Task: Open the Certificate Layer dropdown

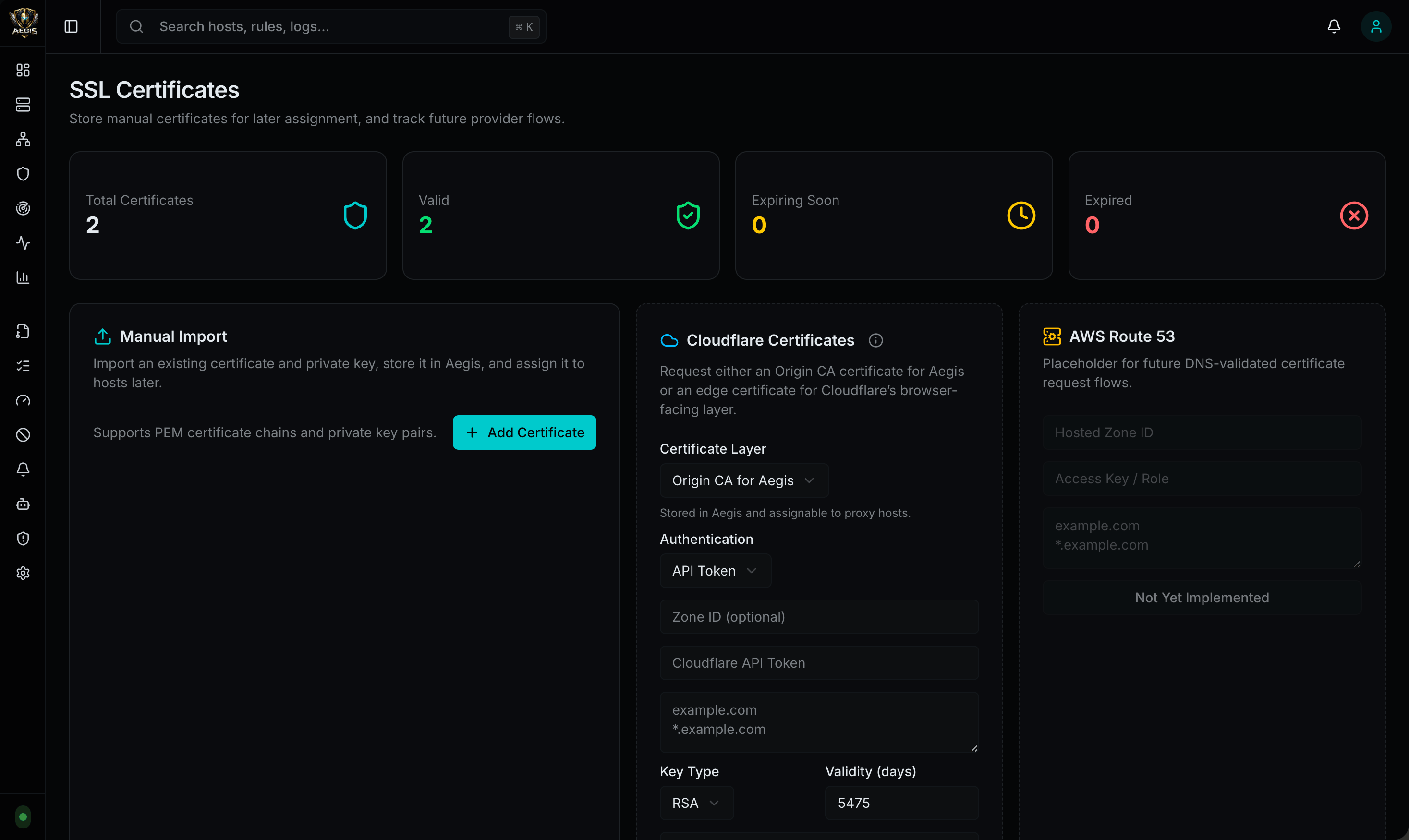Action: tap(744, 480)
